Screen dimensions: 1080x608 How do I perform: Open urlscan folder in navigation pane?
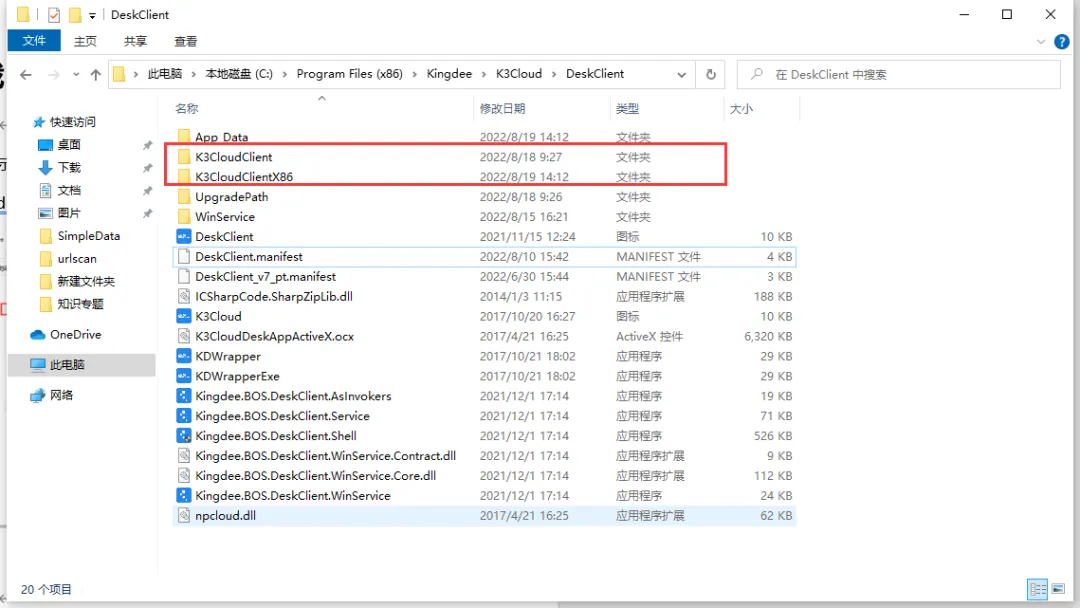point(76,258)
